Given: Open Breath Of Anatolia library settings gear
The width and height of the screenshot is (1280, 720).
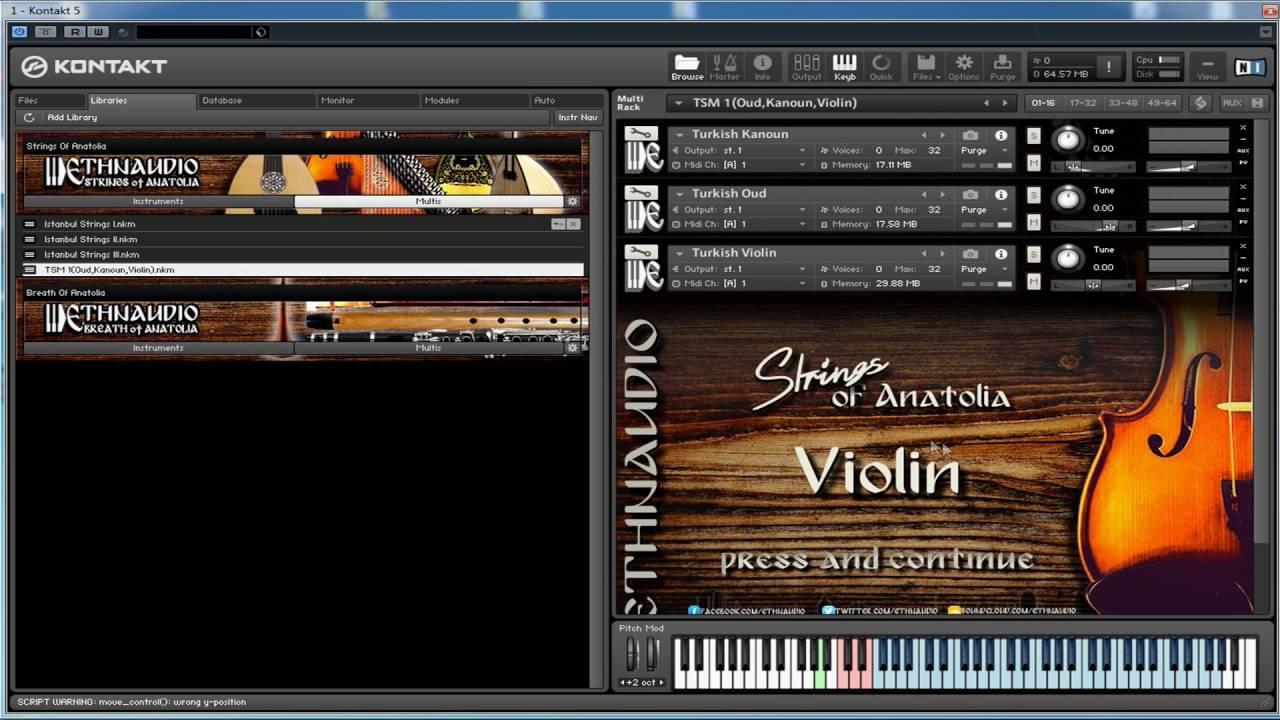Looking at the screenshot, I should pyautogui.click(x=572, y=348).
